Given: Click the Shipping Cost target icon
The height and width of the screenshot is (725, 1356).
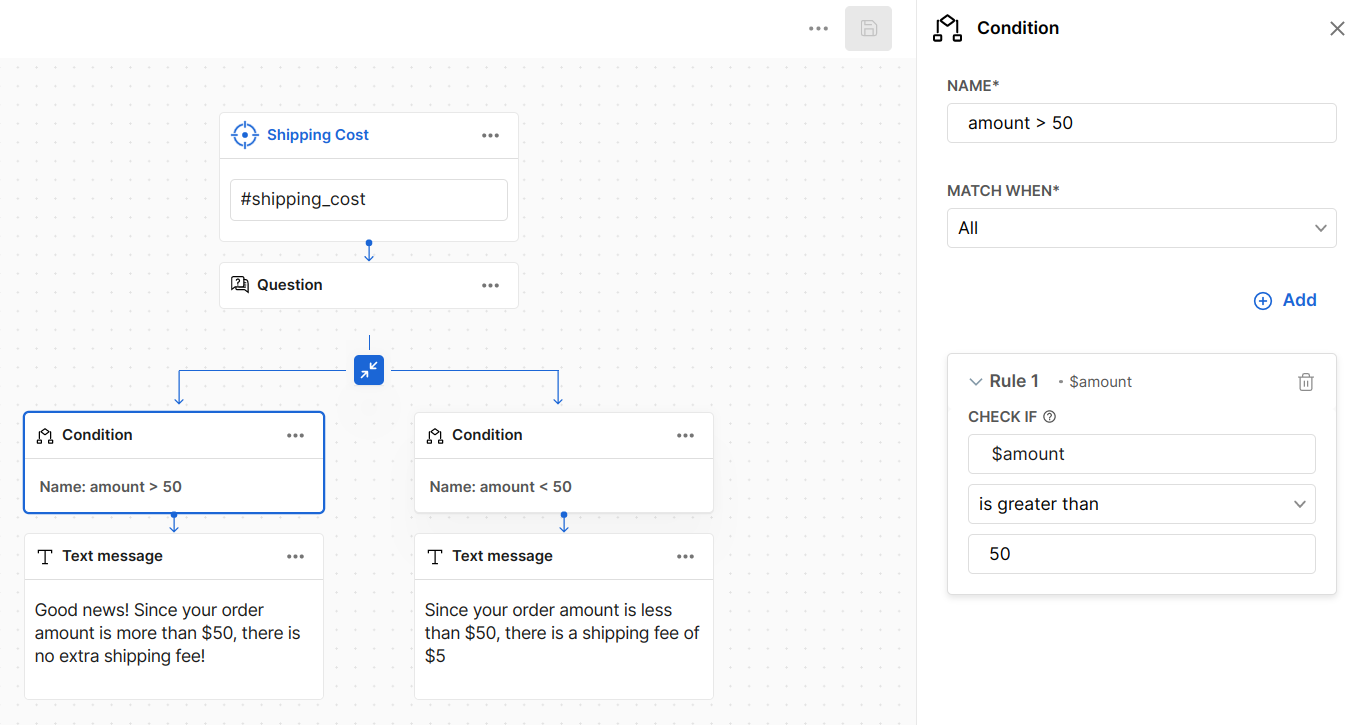Looking at the screenshot, I should tap(244, 135).
